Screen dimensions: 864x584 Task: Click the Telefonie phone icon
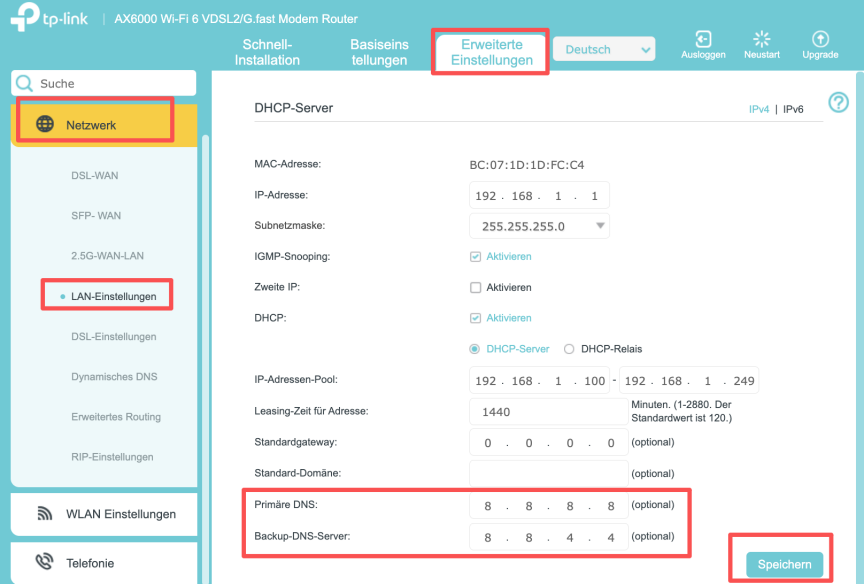click(44, 563)
